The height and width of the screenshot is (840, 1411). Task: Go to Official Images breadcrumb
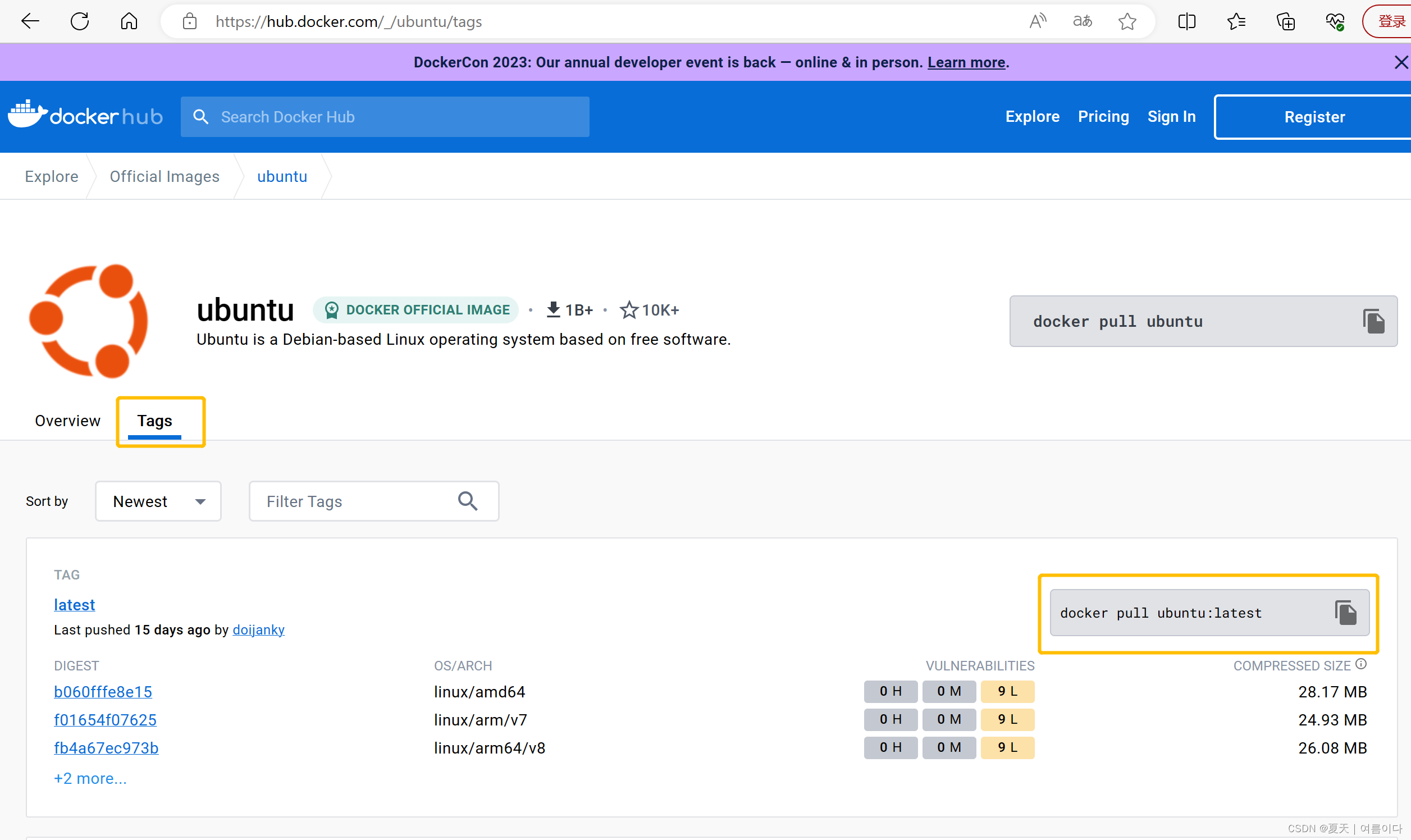(164, 176)
